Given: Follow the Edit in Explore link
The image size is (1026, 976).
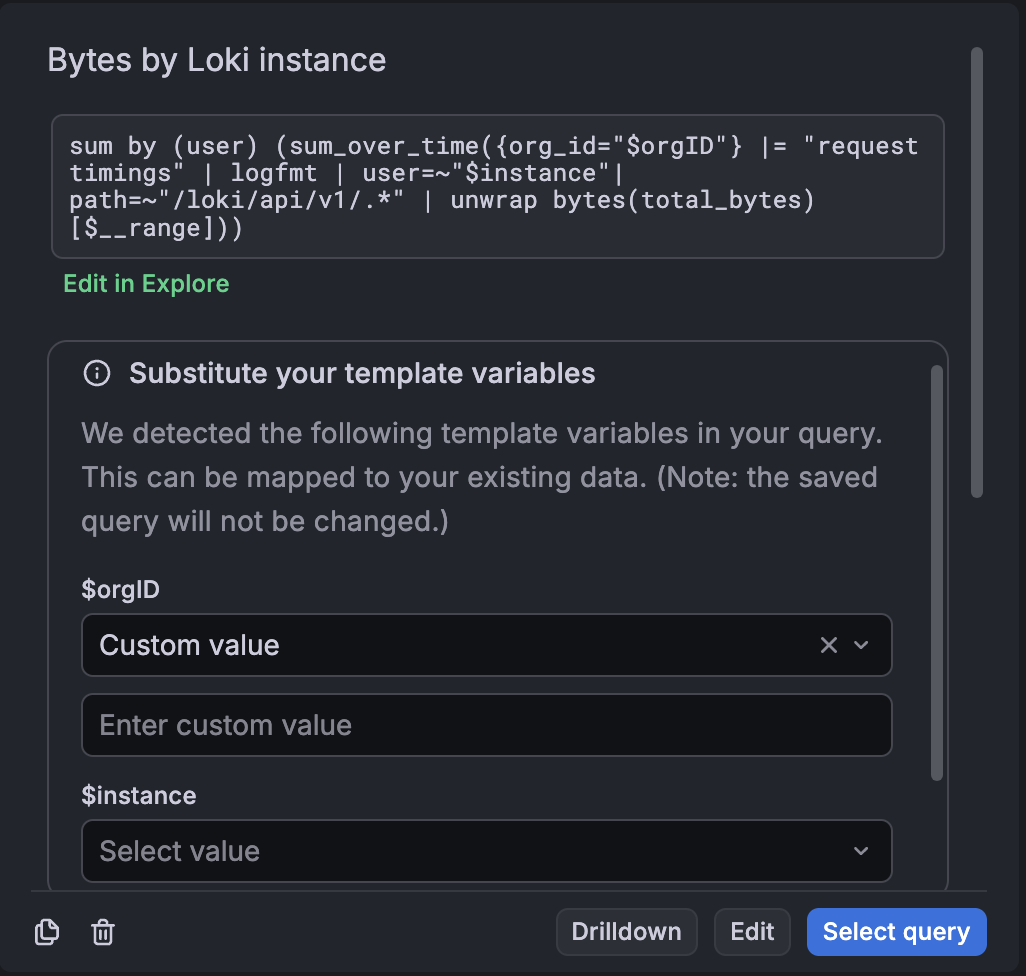Looking at the screenshot, I should [146, 284].
